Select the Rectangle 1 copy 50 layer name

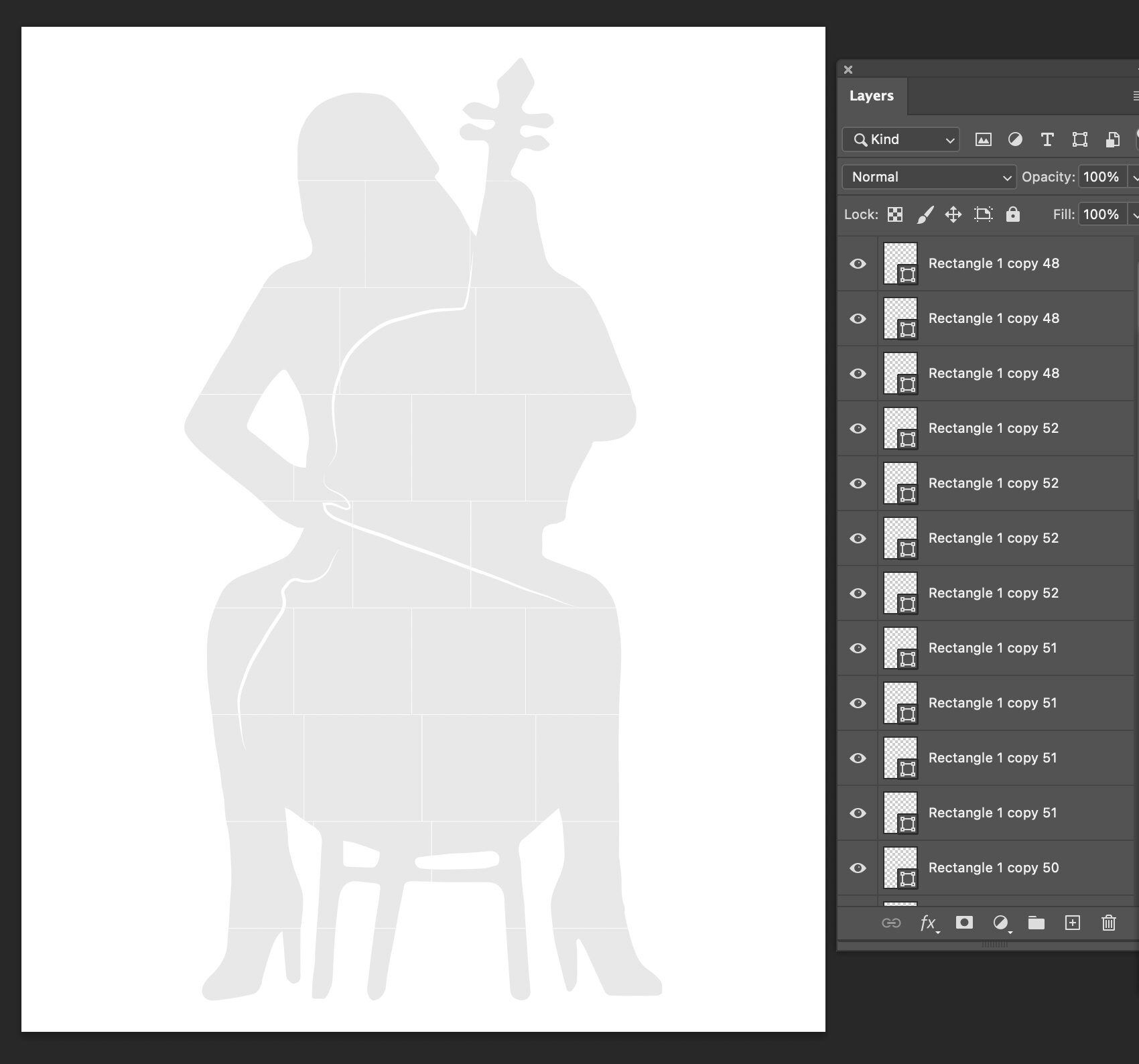point(994,868)
